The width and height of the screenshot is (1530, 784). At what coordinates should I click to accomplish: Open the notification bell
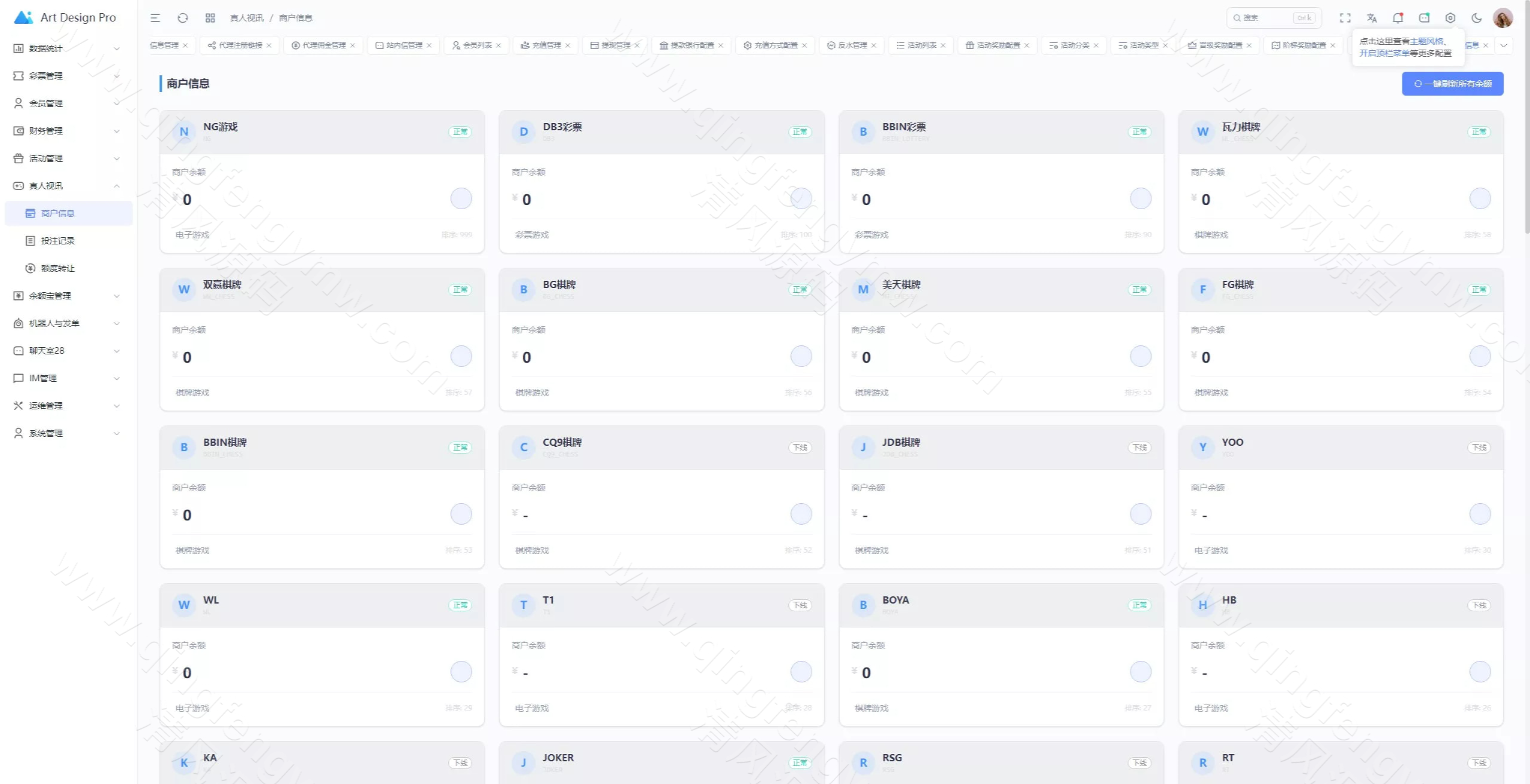coord(1398,18)
